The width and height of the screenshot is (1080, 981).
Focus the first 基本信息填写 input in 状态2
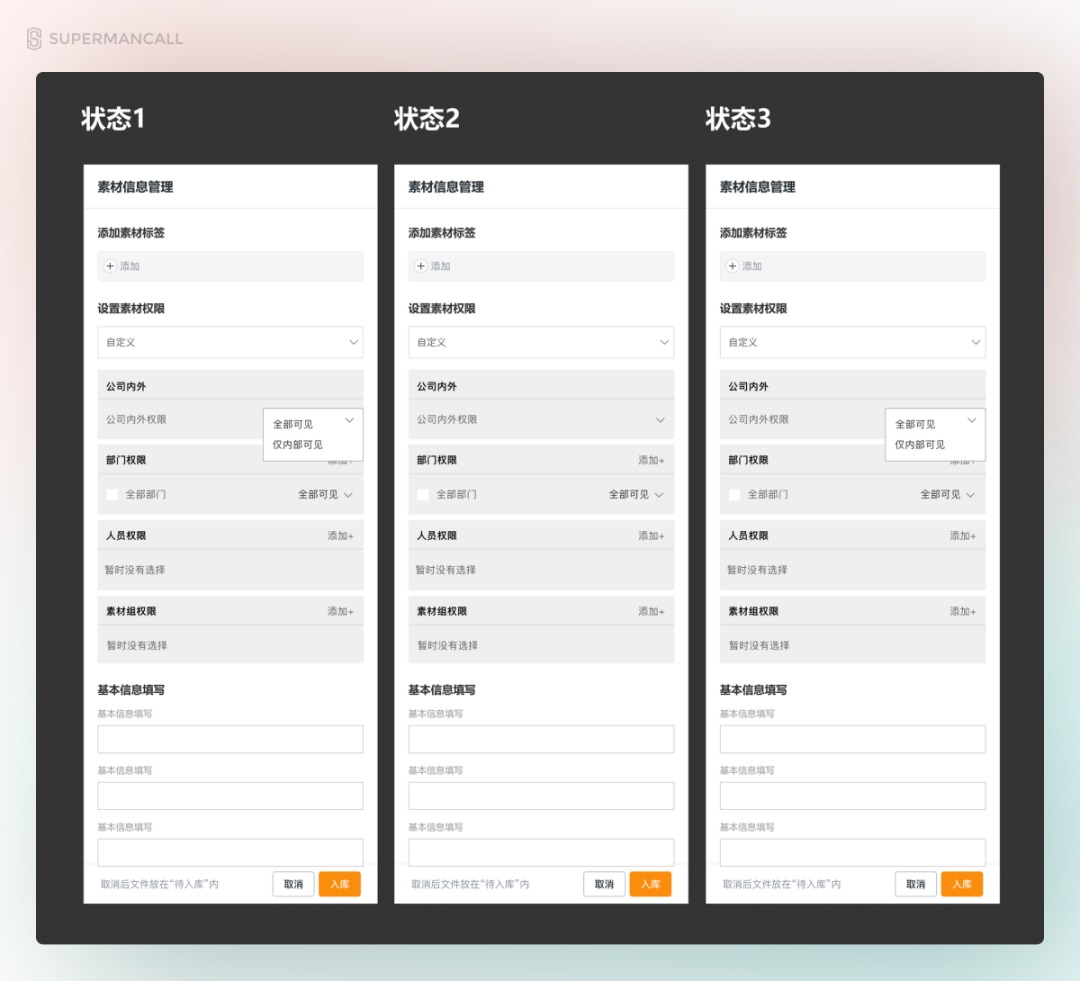click(541, 739)
